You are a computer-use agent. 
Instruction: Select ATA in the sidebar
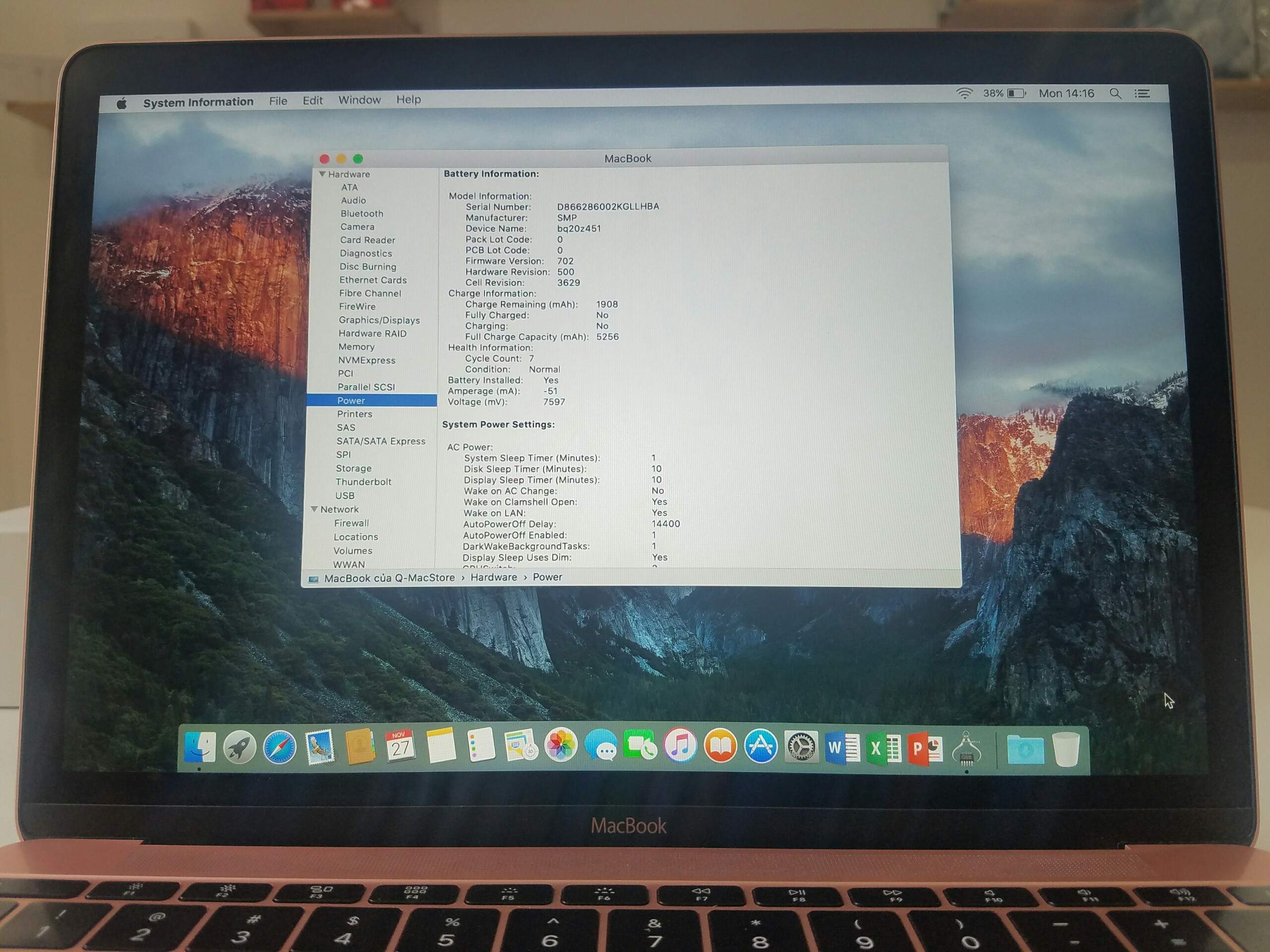349,187
